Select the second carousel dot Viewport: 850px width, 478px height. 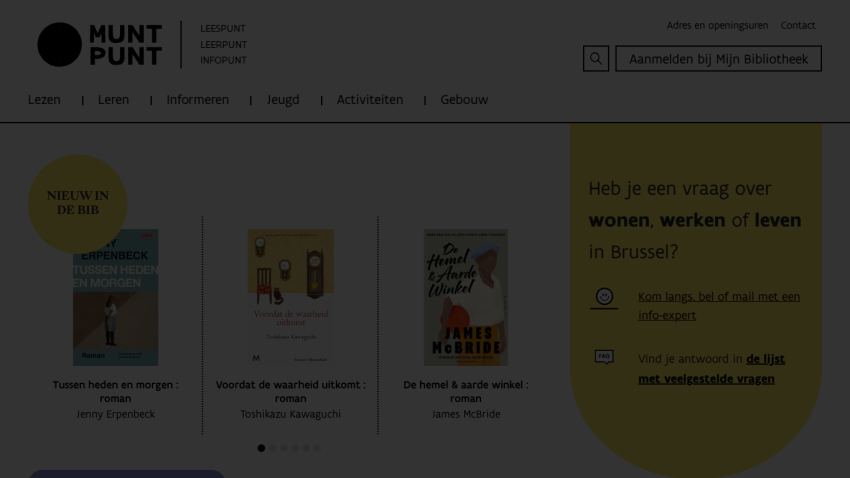coord(273,448)
